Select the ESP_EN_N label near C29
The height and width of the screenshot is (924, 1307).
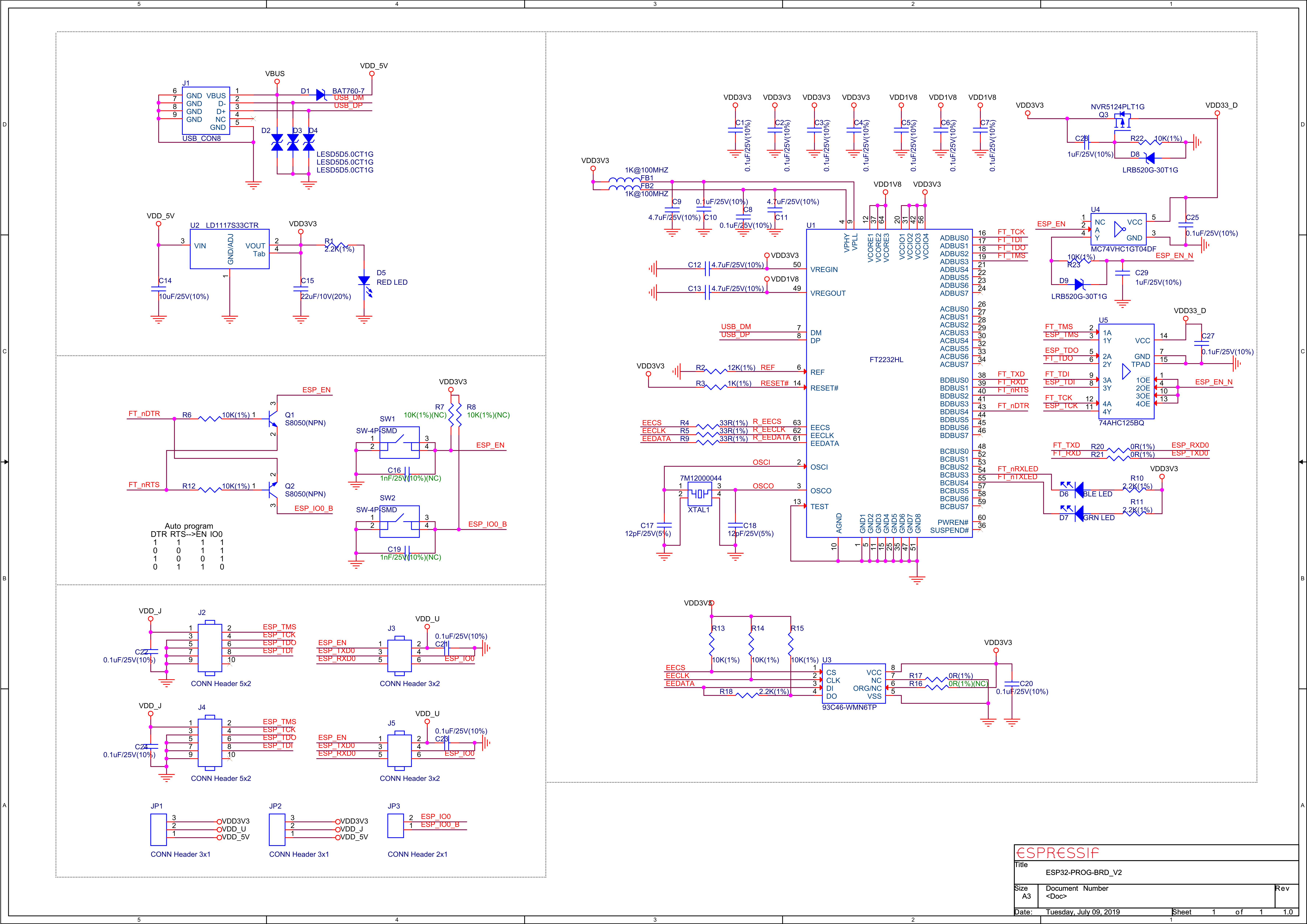[x=1174, y=256]
